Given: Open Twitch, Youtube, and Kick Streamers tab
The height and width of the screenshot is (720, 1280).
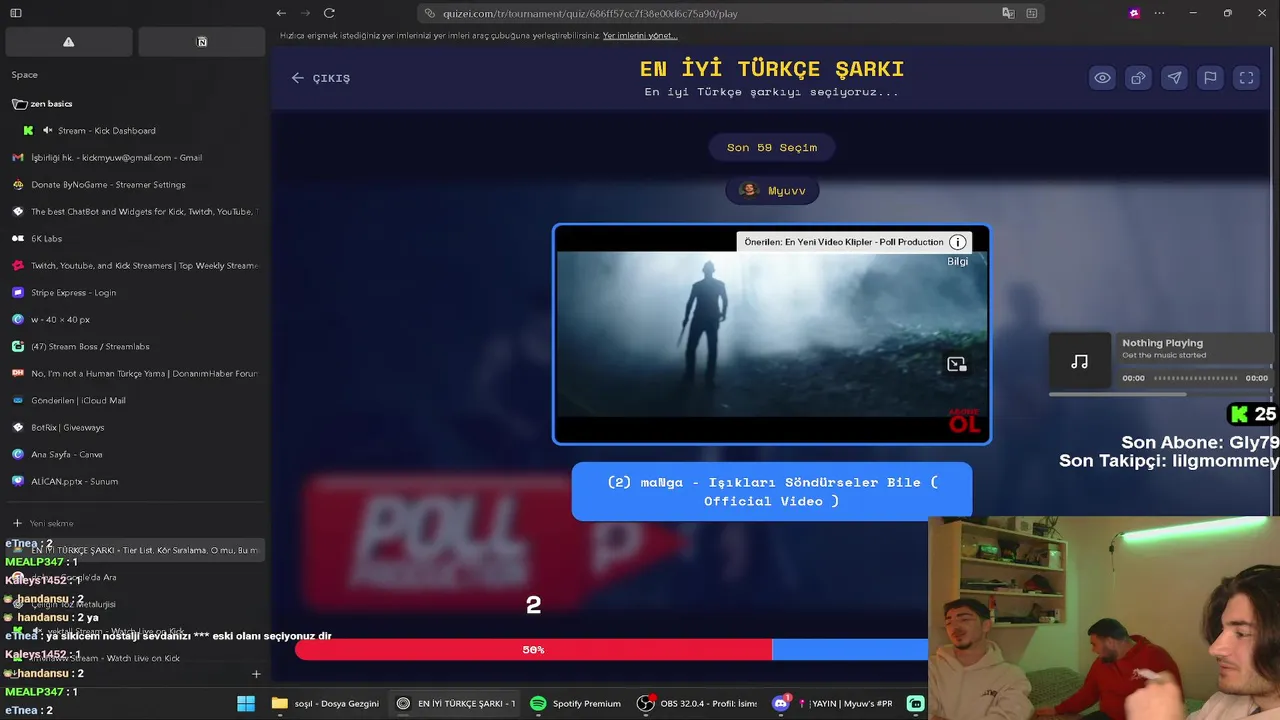Looking at the screenshot, I should [134, 266].
